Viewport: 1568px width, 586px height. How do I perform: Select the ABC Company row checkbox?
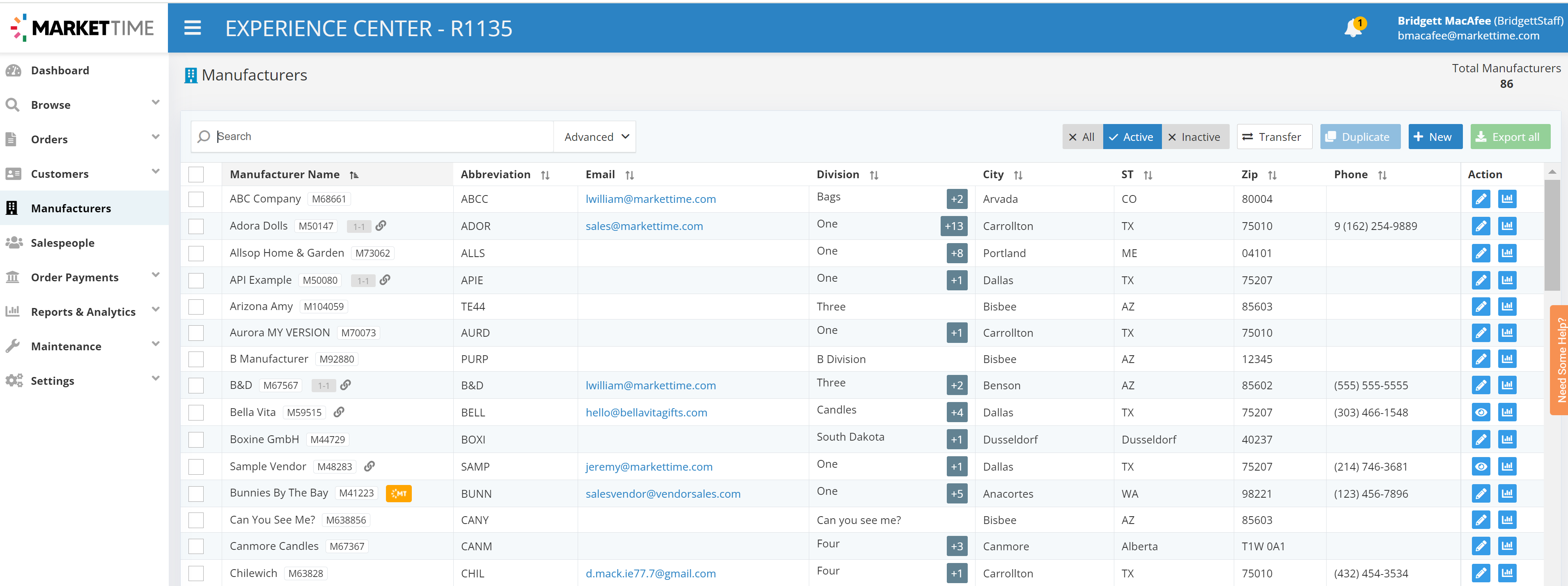(x=196, y=199)
